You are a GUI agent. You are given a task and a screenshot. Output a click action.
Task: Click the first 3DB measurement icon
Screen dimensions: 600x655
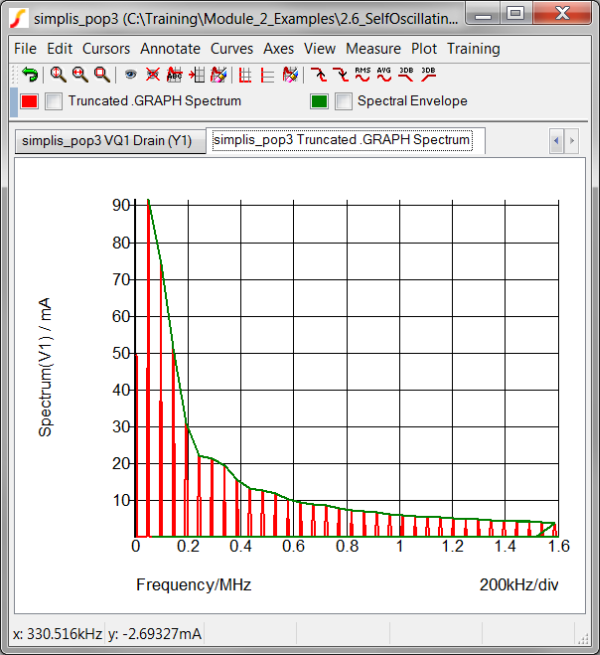[406, 75]
